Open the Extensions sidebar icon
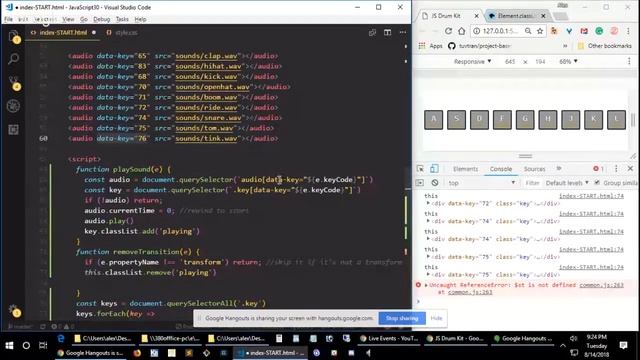The height and width of the screenshot is (360, 640). click(x=13, y=130)
